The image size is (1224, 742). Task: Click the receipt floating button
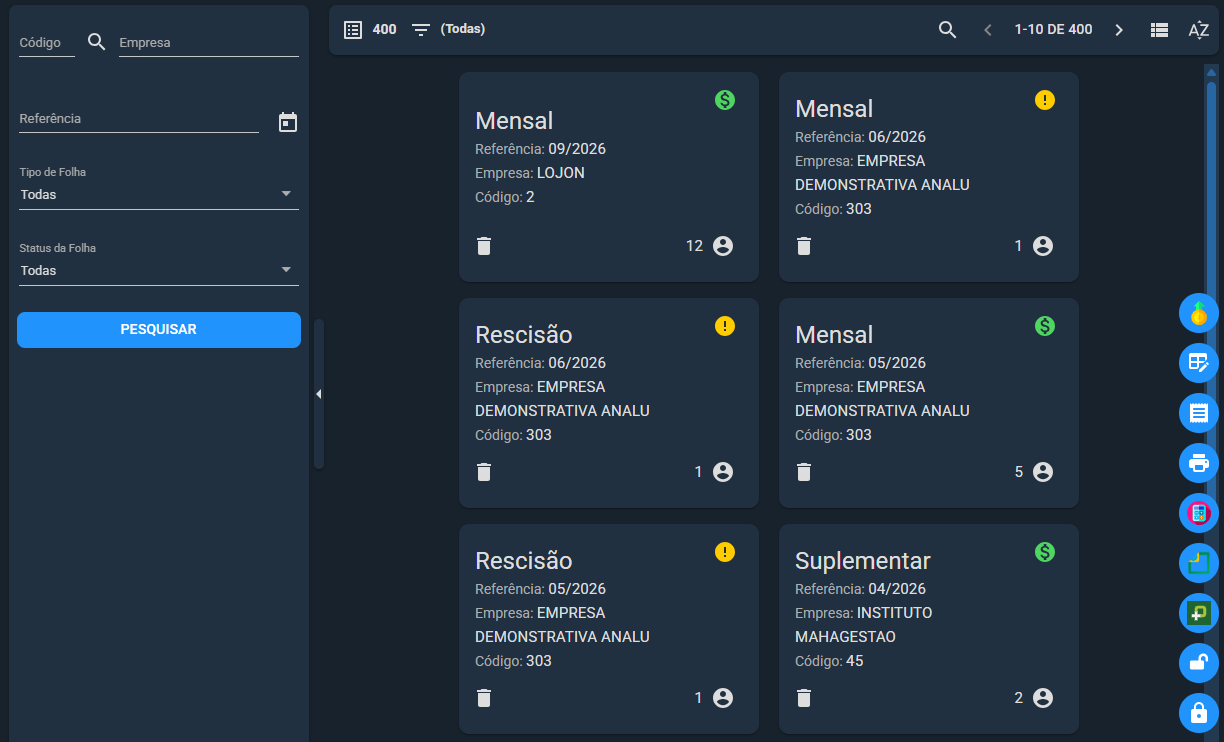1199,413
